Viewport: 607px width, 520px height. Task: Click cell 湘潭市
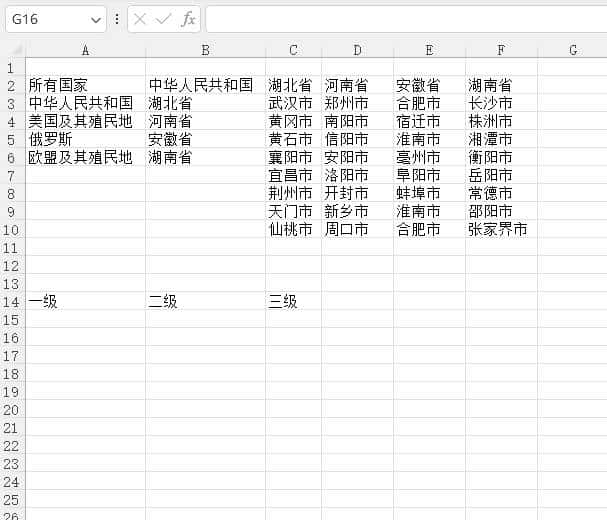tap(501, 139)
